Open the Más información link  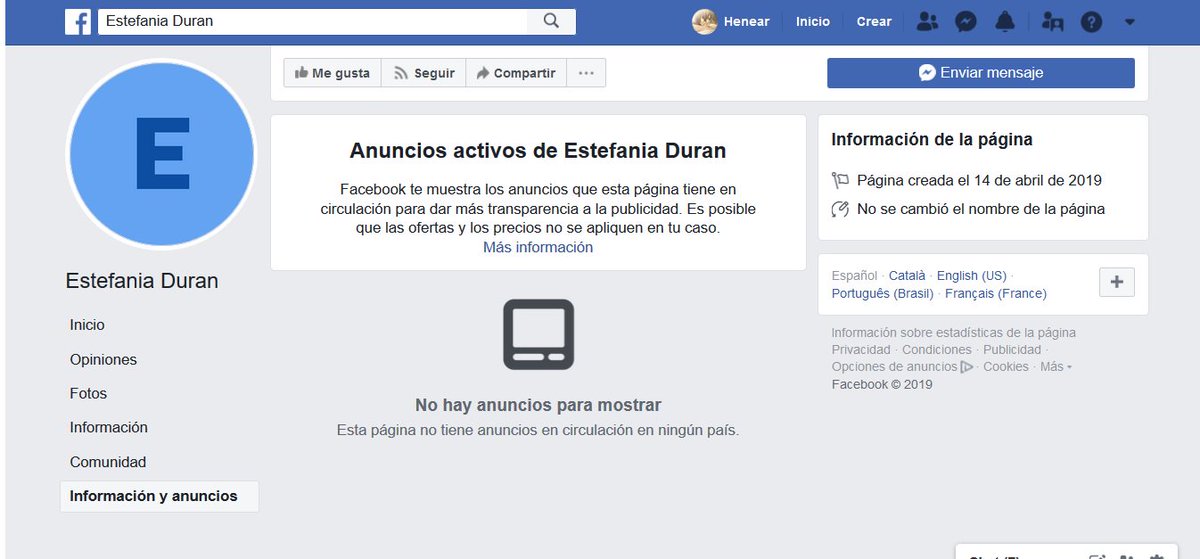[x=538, y=247]
